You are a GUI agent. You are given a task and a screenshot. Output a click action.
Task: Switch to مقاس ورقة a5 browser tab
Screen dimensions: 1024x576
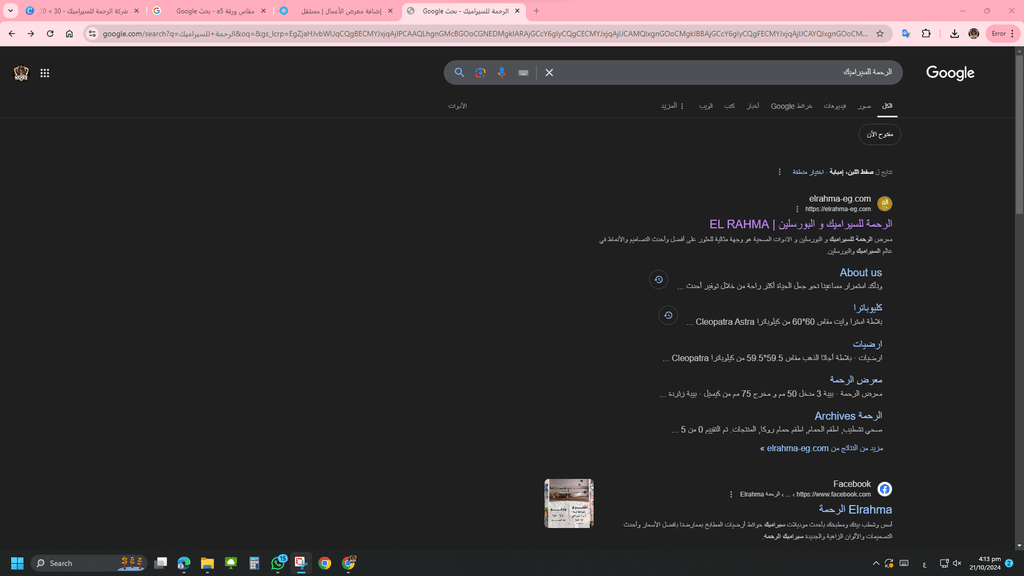tap(210, 11)
